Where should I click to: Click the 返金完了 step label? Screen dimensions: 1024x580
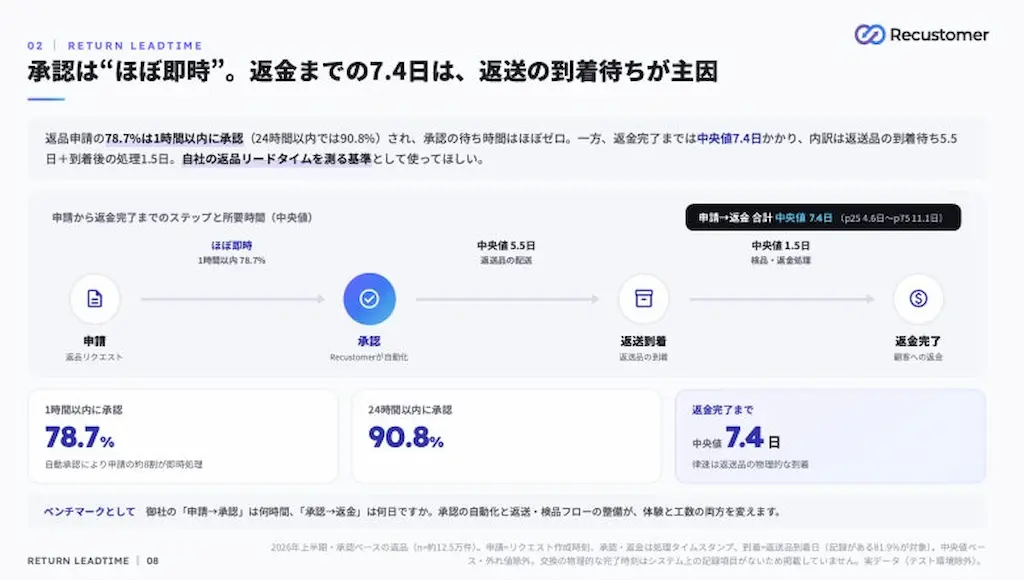[918, 341]
